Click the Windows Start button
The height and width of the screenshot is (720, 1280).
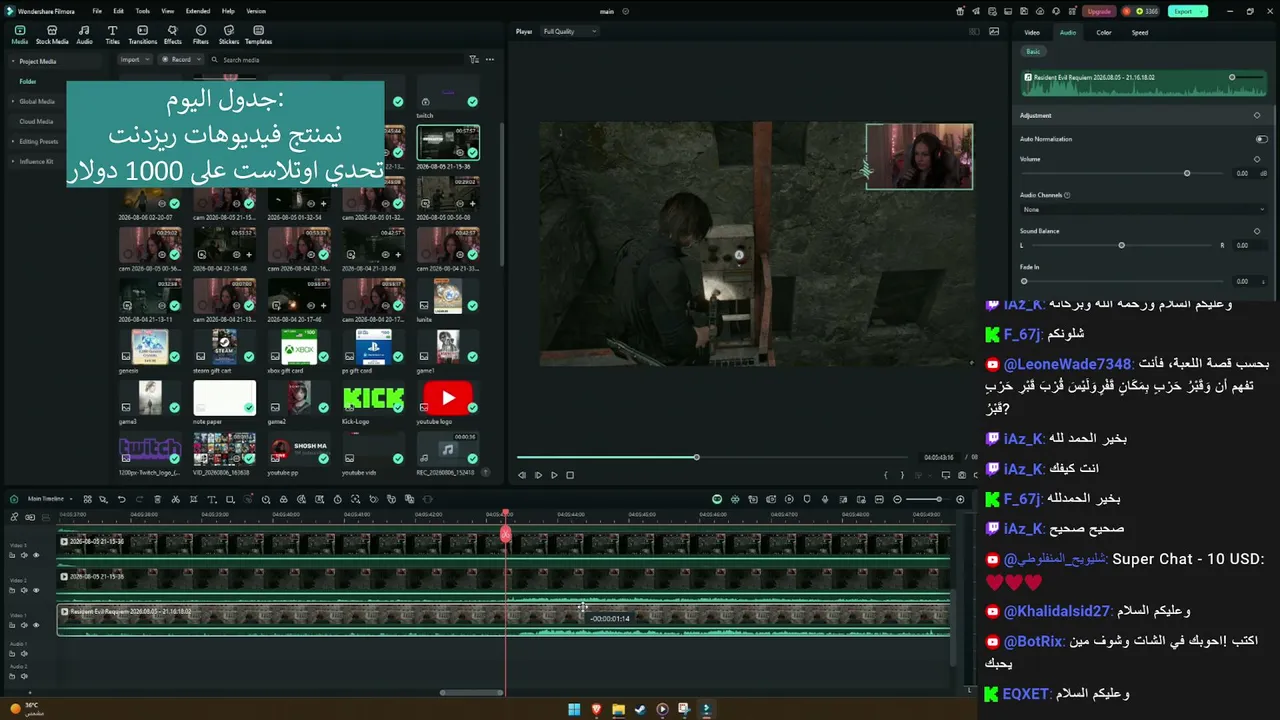click(574, 709)
